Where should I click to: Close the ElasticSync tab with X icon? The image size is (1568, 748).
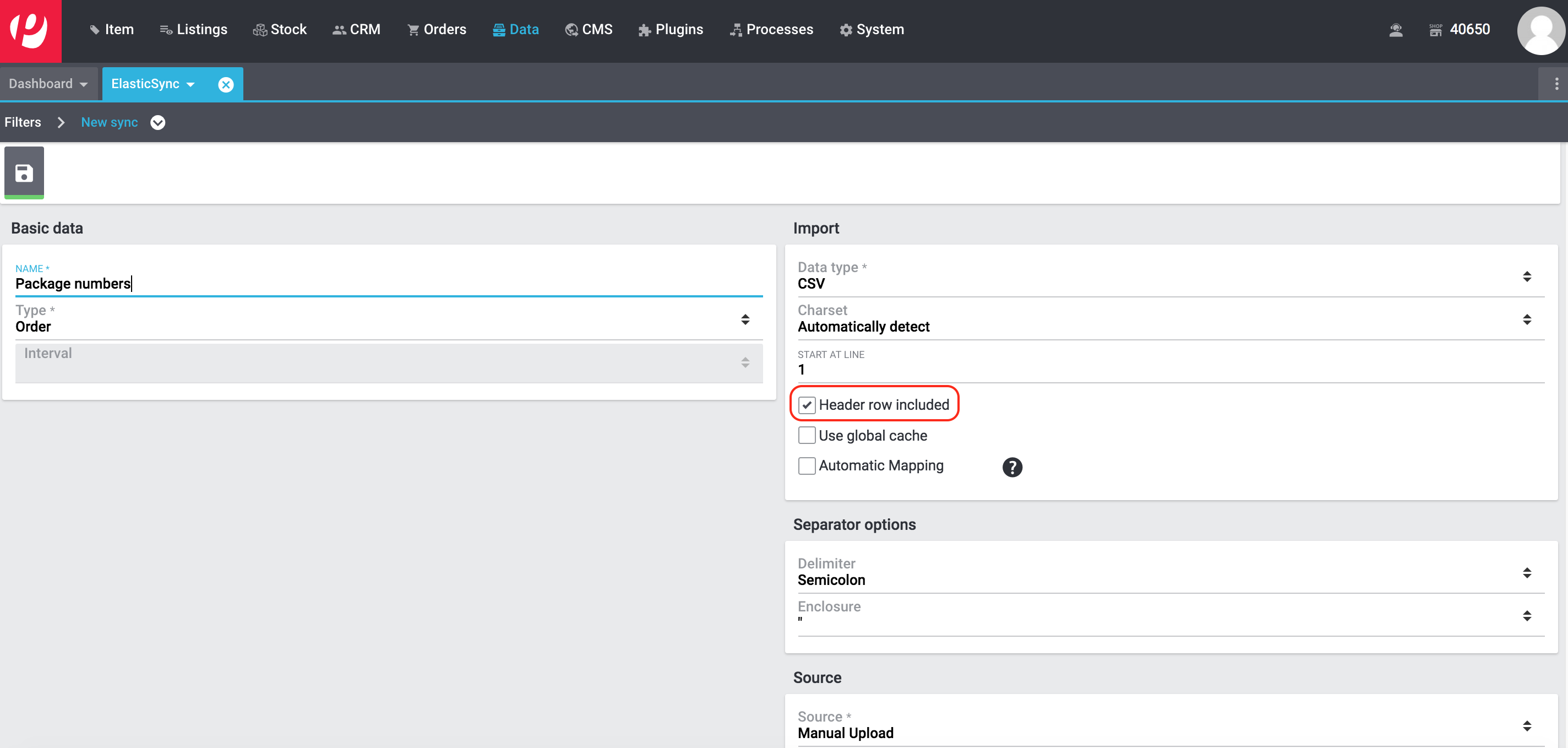point(226,85)
